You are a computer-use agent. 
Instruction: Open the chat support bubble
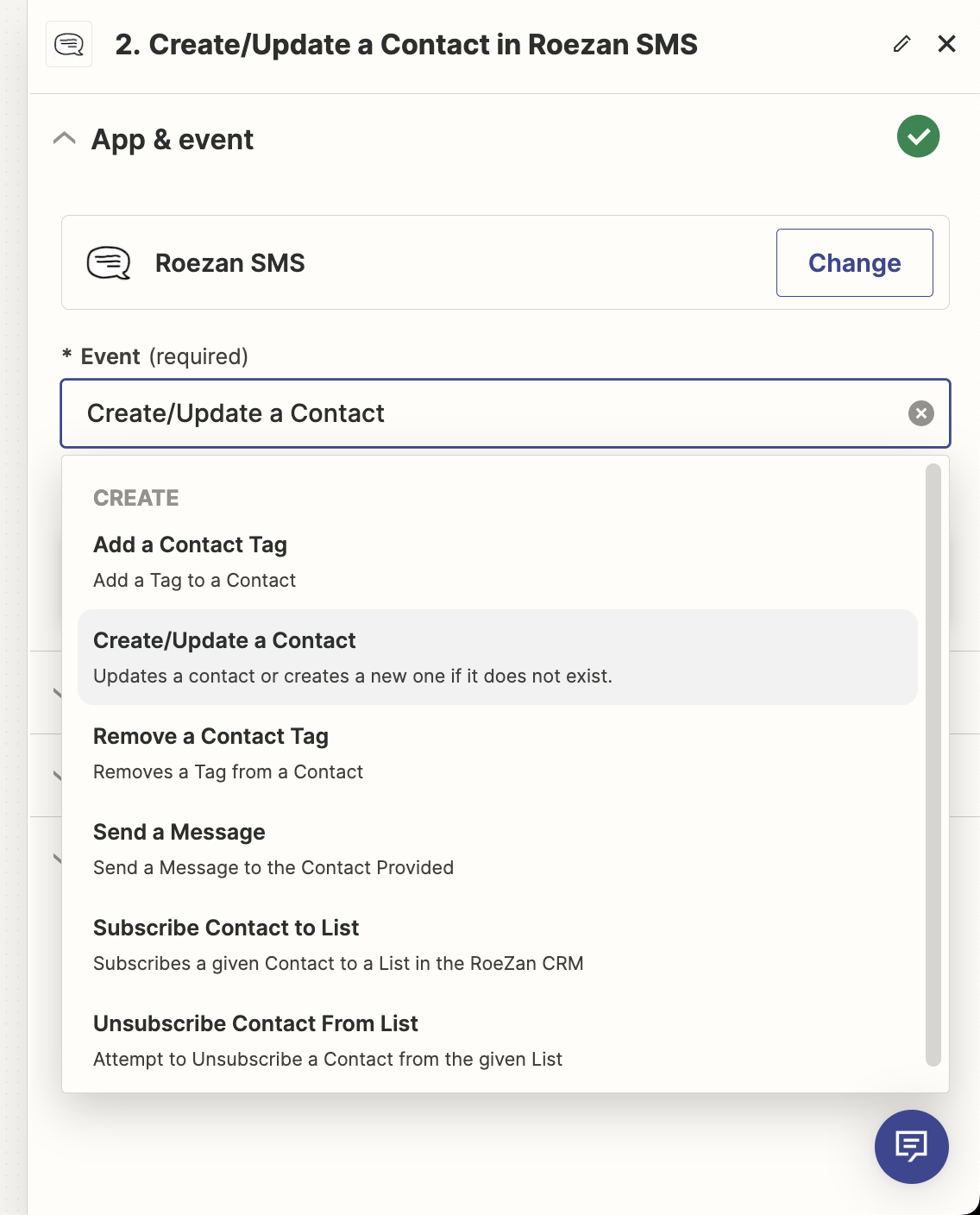[912, 1146]
